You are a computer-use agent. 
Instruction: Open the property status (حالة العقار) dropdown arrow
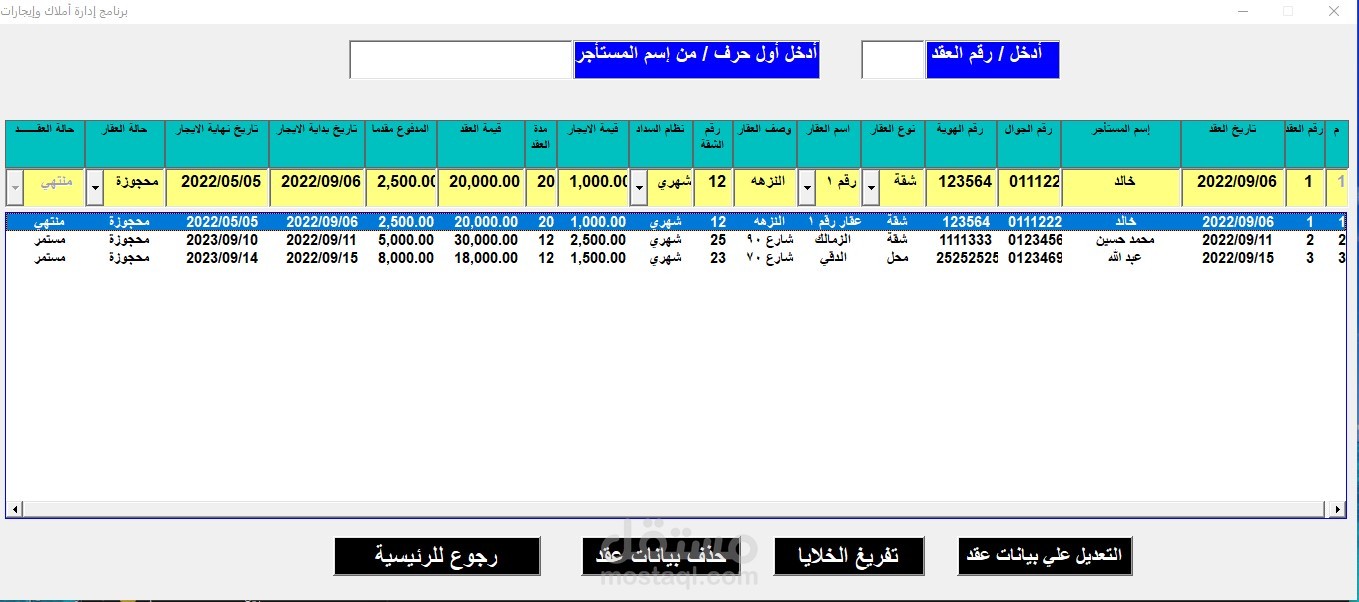(x=95, y=186)
